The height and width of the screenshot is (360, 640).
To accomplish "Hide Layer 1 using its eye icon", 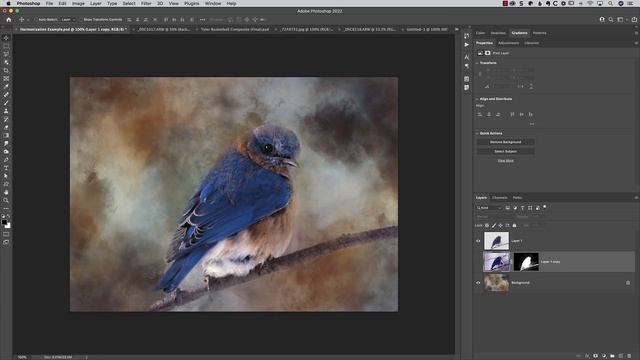I will 478,241.
